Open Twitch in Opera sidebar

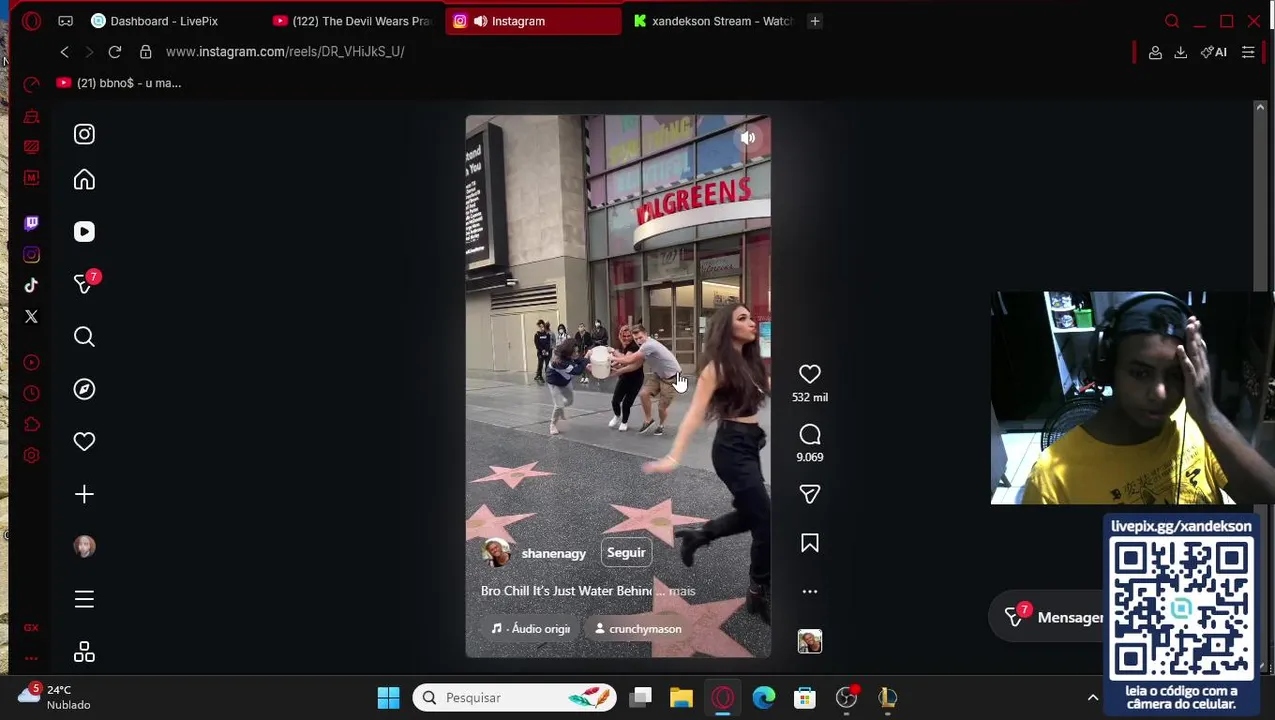click(31, 223)
